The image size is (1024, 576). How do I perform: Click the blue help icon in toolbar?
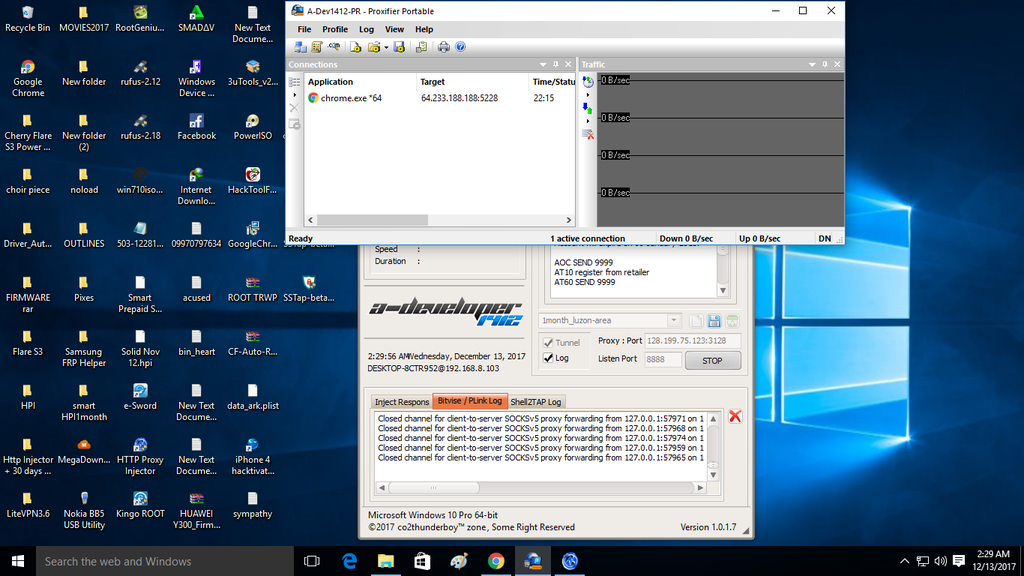click(x=460, y=47)
